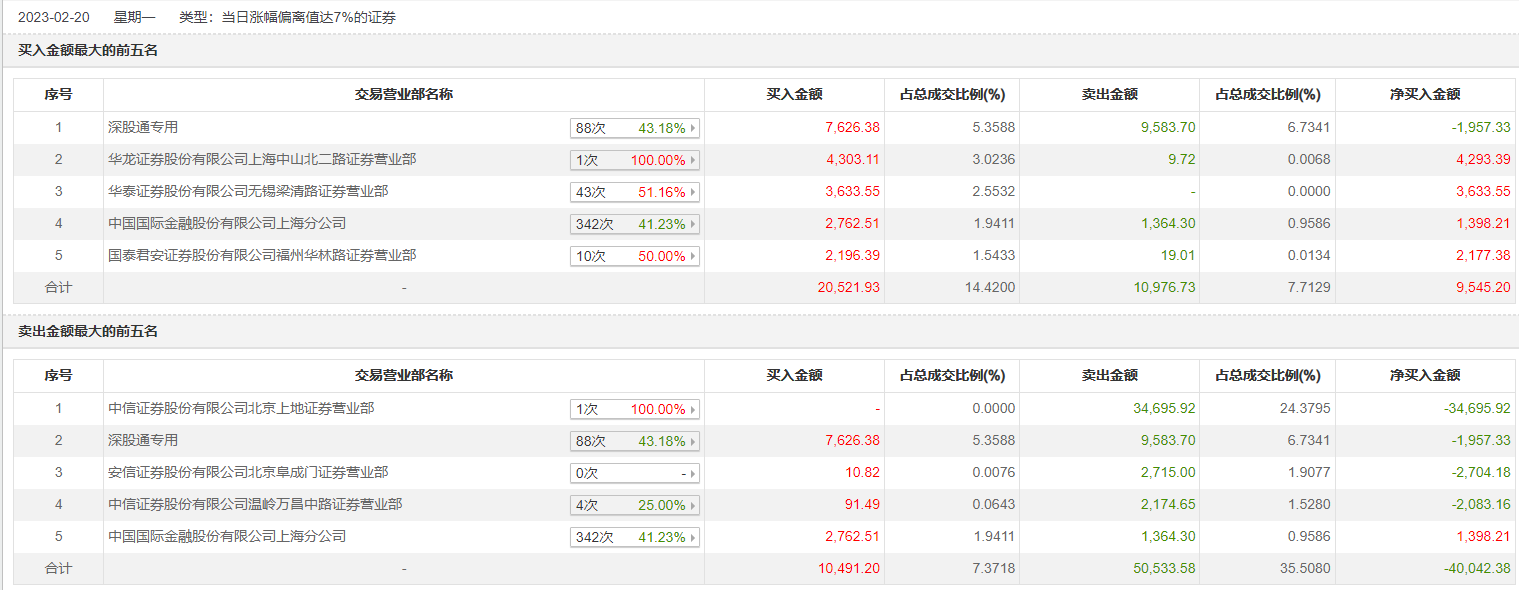Click 中国国际金融上海分公司 in the top-sell table
Image resolution: width=1519 pixels, height=590 pixels.
(x=227, y=536)
